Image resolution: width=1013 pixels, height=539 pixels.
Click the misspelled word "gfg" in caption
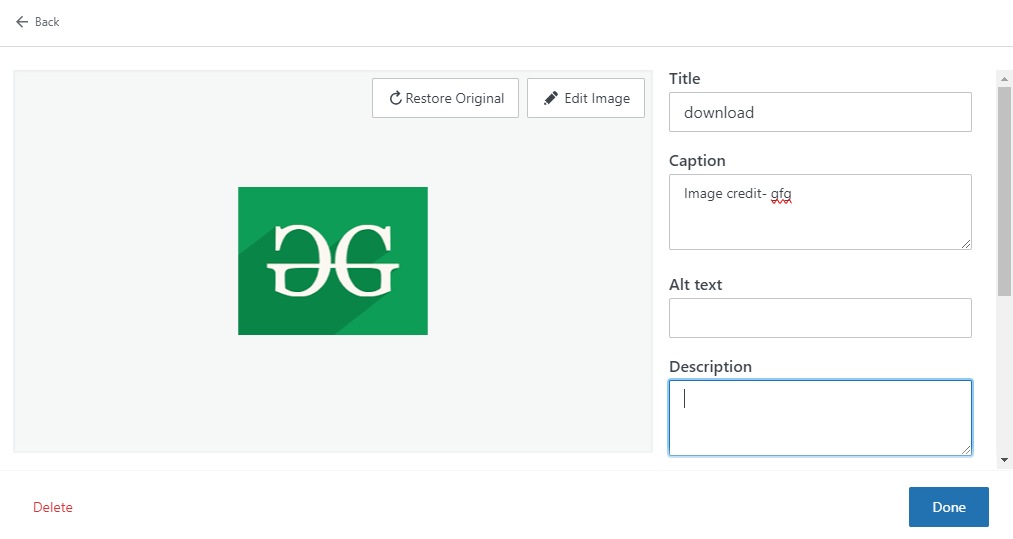[781, 194]
